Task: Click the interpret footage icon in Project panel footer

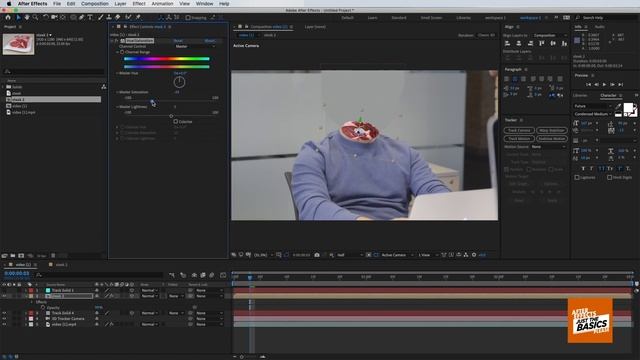Action: point(4,256)
